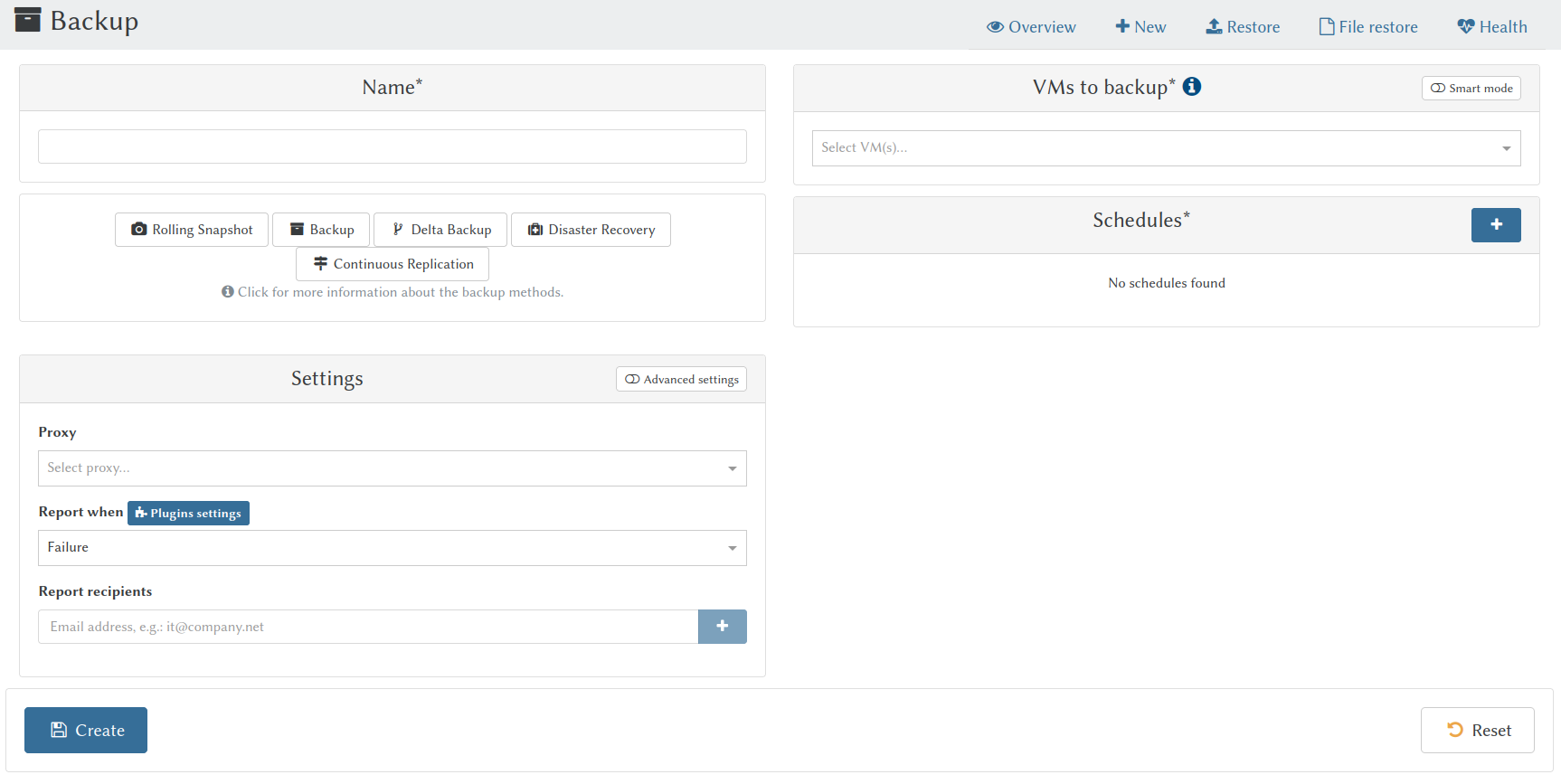Click the info icon beside VMs to backup

1192,87
